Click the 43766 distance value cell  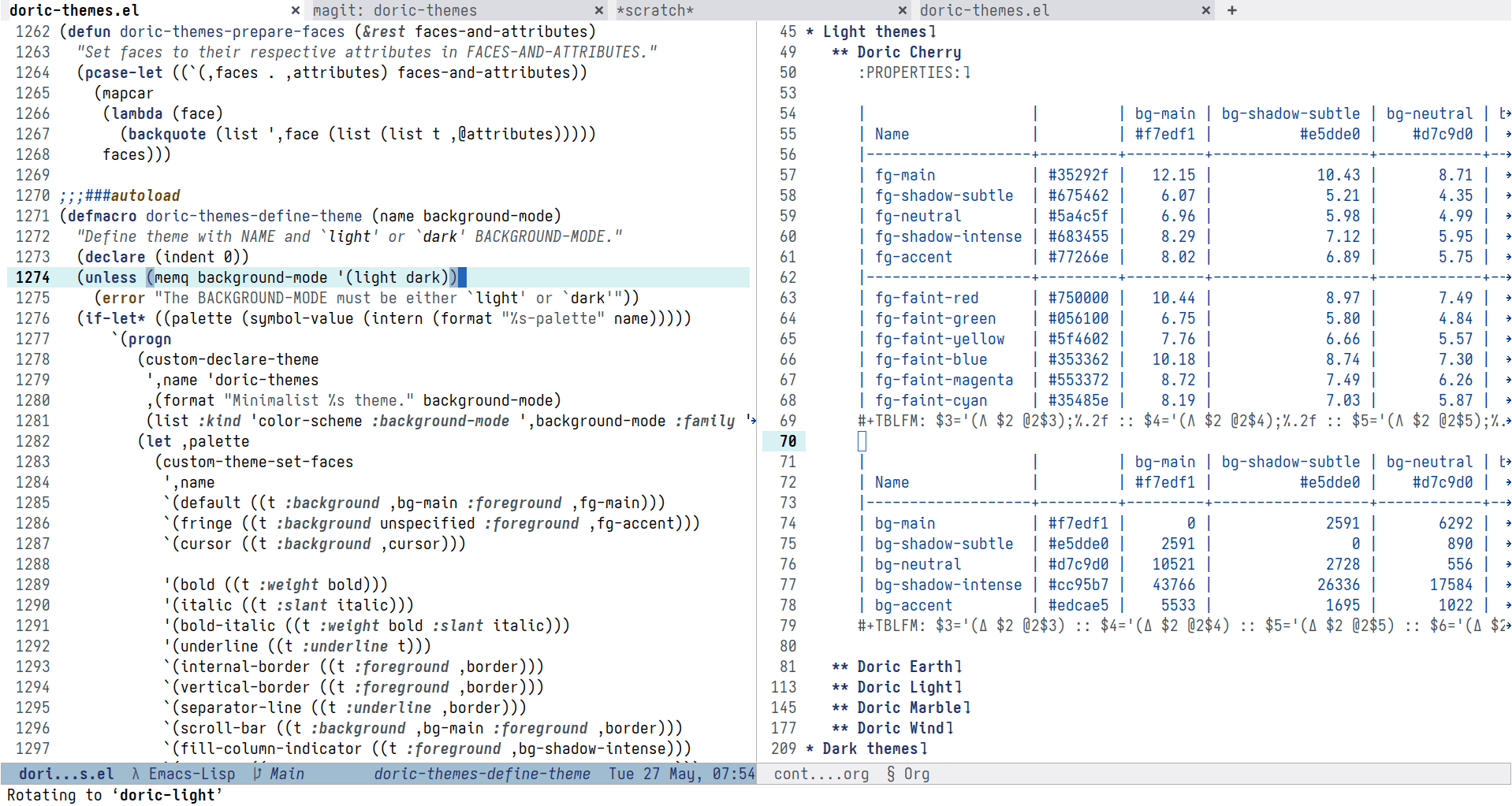tap(1173, 585)
